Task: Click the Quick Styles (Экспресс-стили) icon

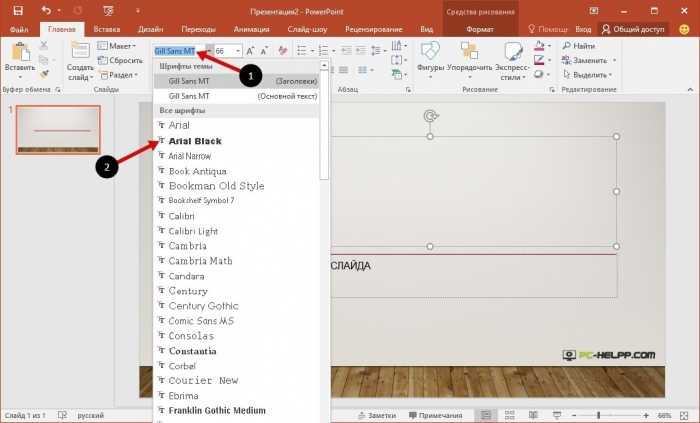Action: [513, 51]
